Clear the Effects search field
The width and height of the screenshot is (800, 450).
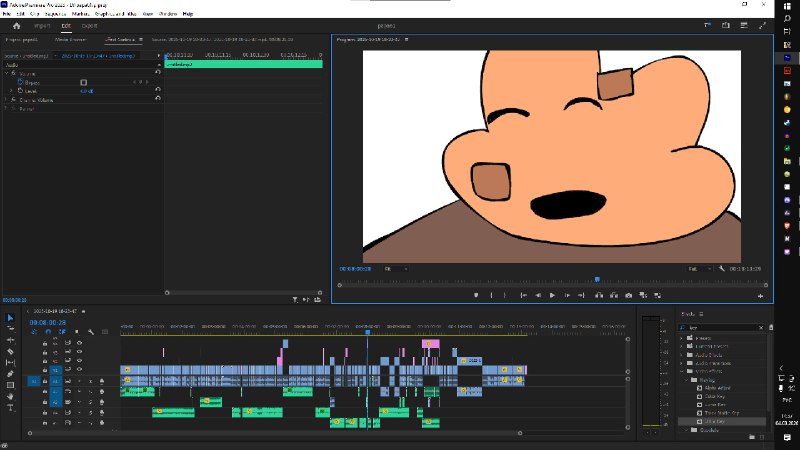pyautogui.click(x=761, y=328)
